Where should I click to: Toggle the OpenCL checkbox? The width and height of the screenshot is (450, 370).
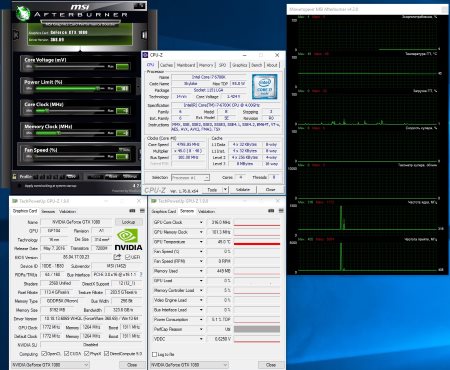tap(44, 353)
